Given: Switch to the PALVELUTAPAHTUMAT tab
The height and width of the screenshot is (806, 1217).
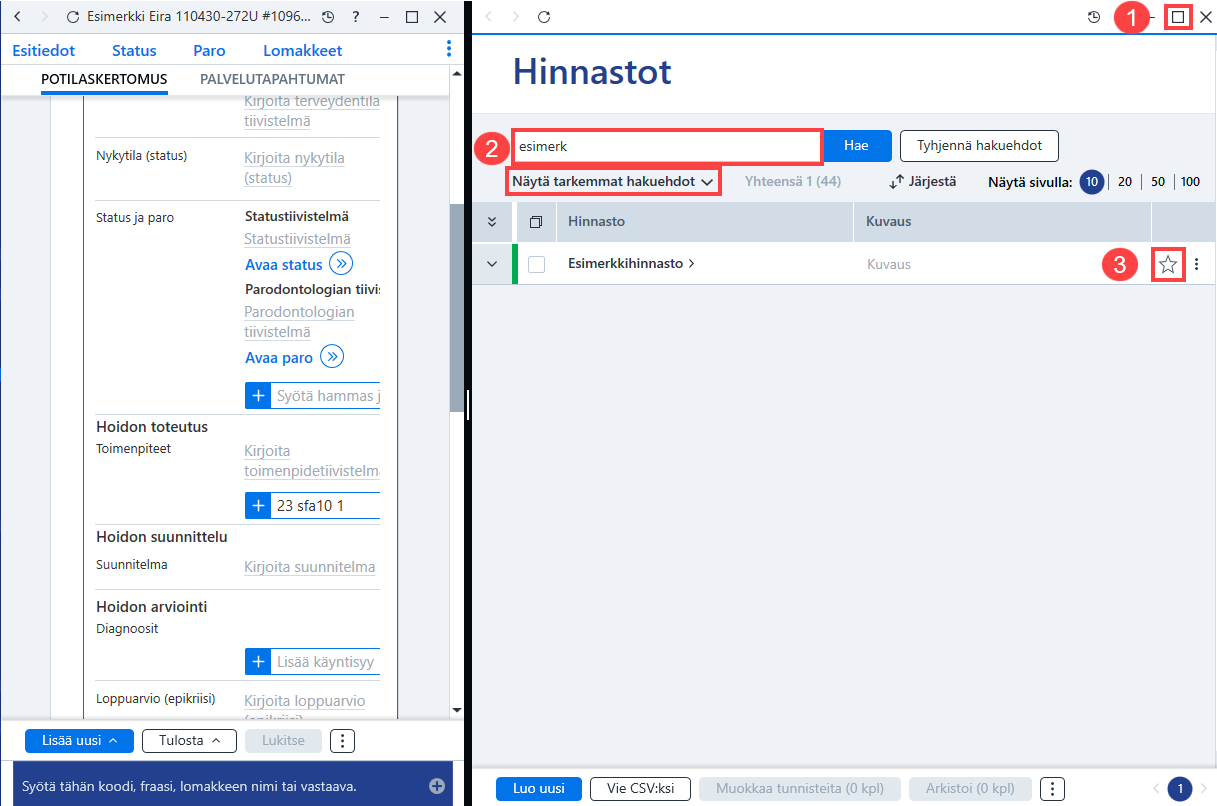Looking at the screenshot, I should pos(272,79).
